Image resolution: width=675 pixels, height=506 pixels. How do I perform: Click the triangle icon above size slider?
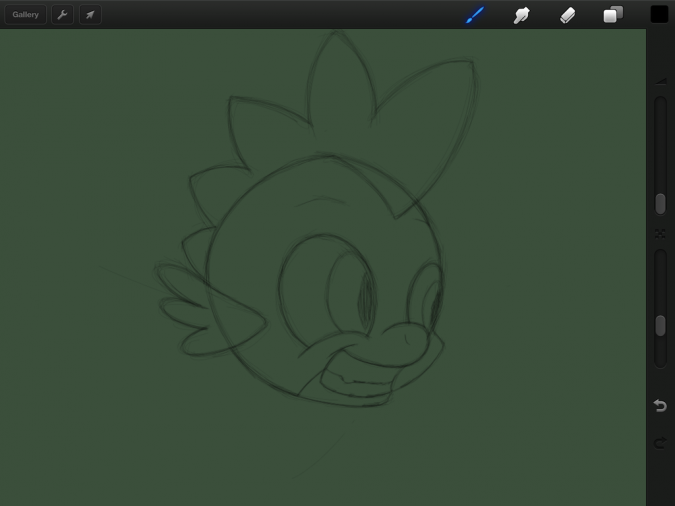point(660,82)
